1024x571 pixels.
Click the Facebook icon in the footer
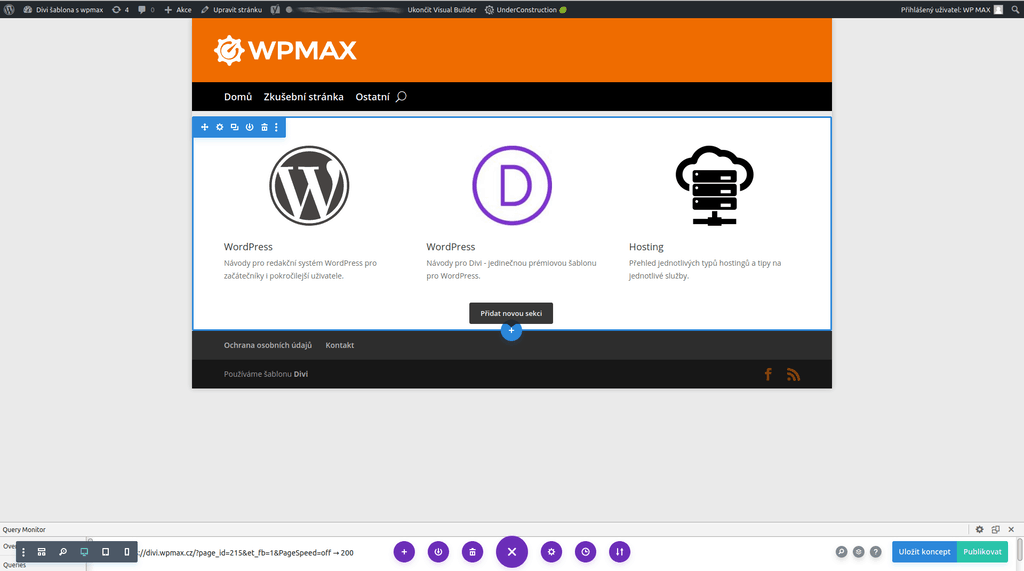coord(768,374)
